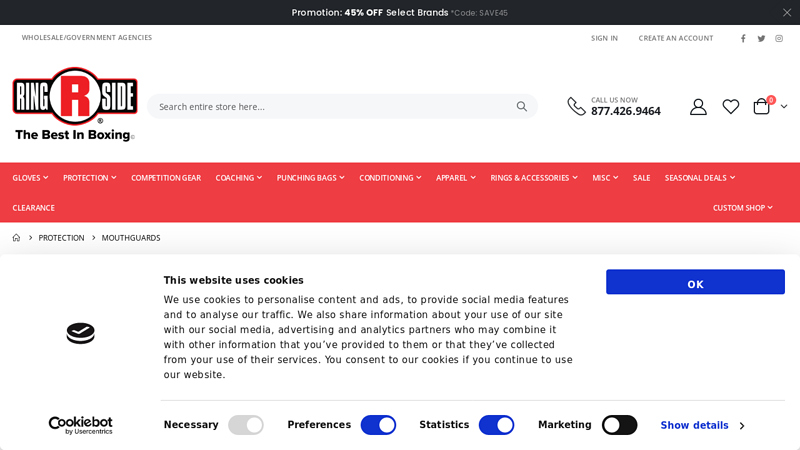Open the Twitter social link
The height and width of the screenshot is (450, 800).
pyautogui.click(x=761, y=38)
